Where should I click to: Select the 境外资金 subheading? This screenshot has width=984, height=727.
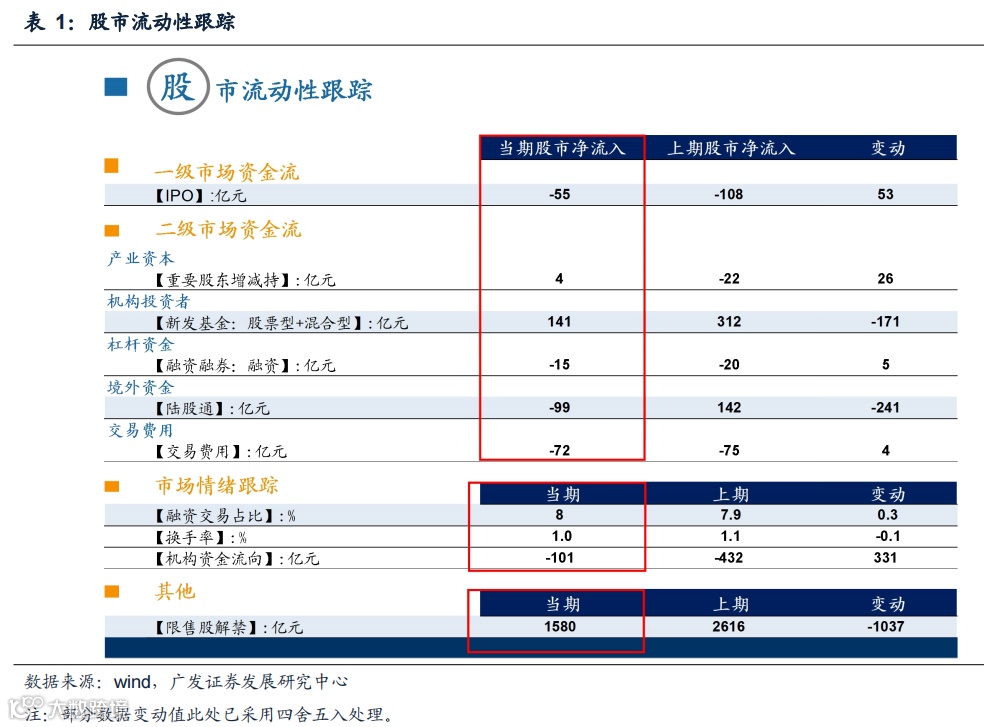point(141,387)
